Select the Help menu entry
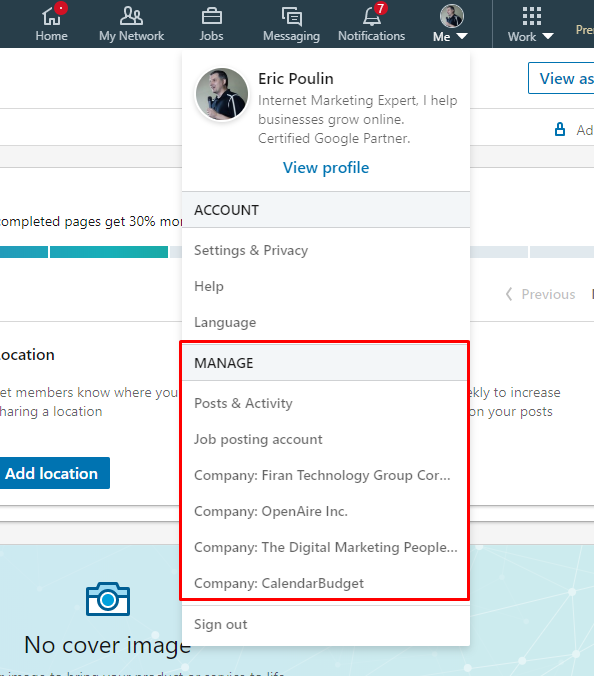Viewport: 594px width, 676px height. click(x=209, y=286)
